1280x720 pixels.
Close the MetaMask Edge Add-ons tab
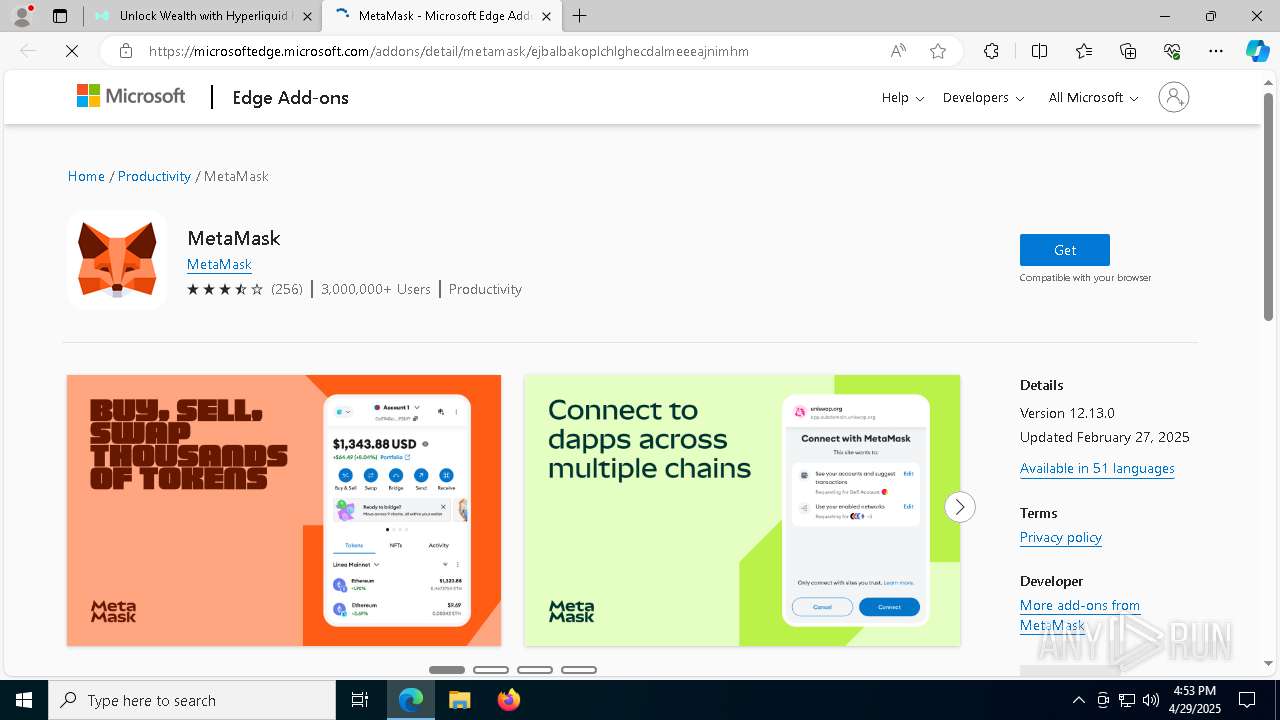[546, 16]
